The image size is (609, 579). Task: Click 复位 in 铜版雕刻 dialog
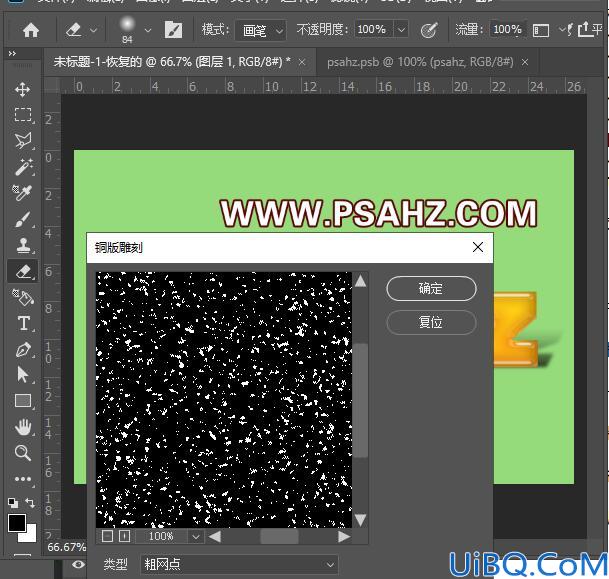431,322
